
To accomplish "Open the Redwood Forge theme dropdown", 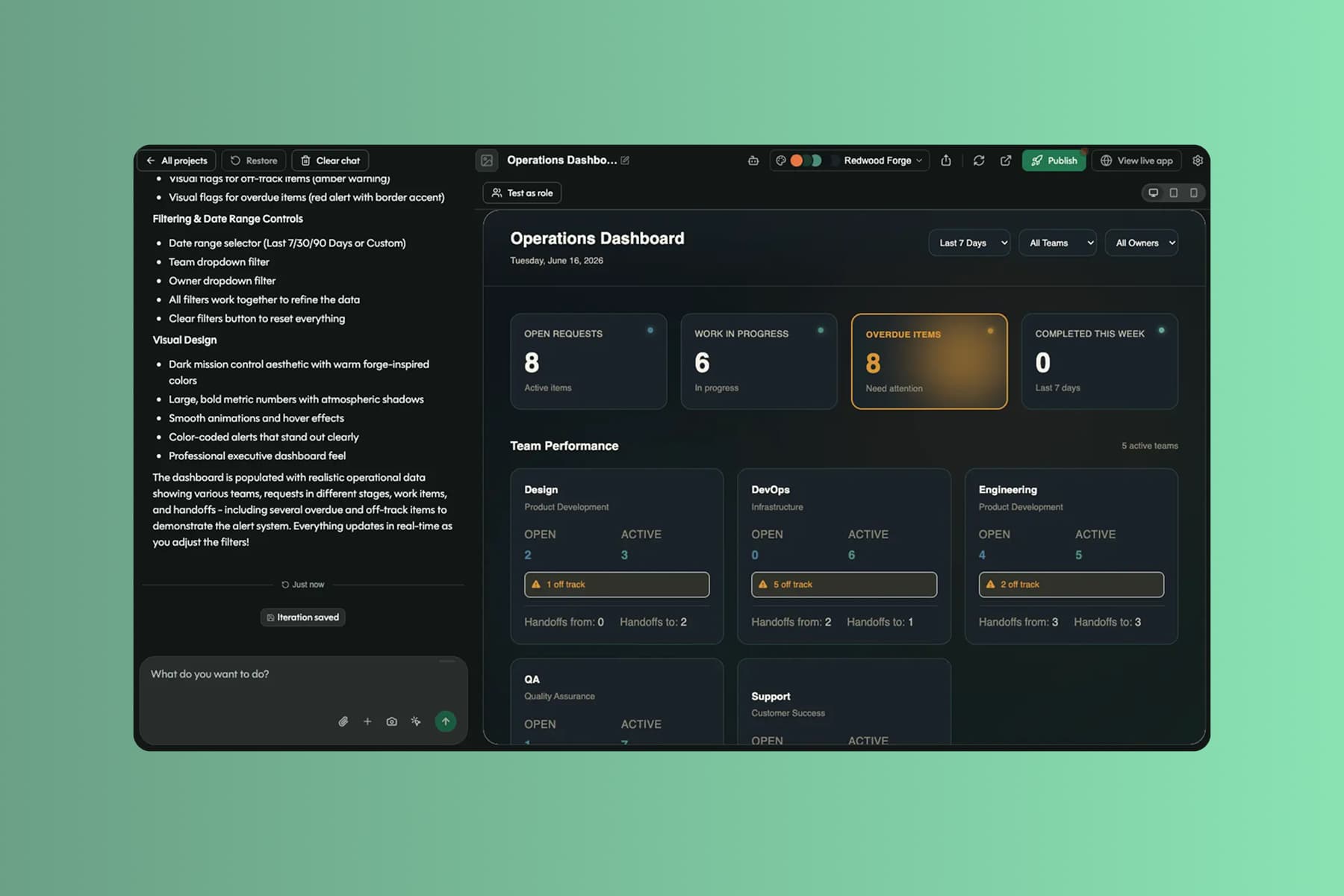I will pos(883,161).
